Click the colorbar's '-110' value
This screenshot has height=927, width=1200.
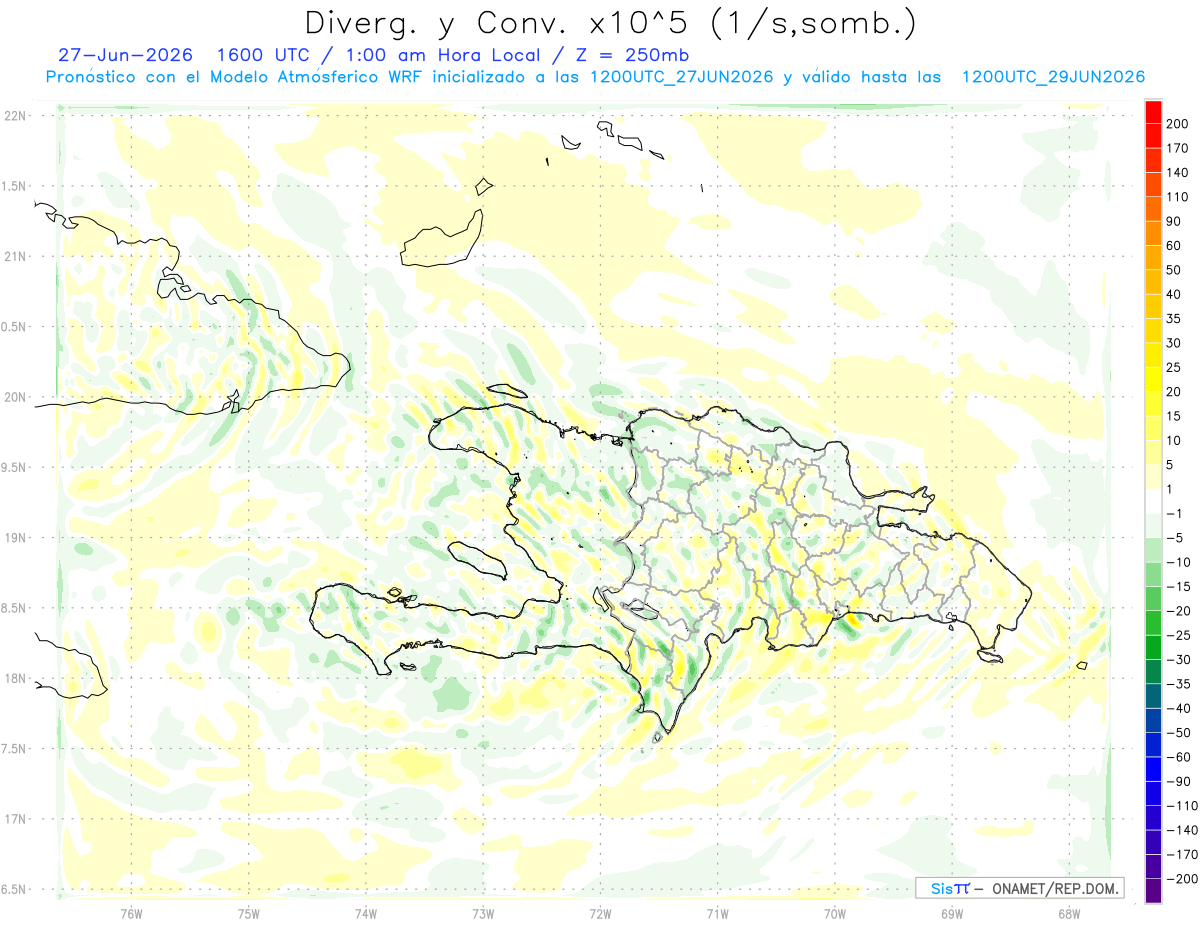(x=1182, y=806)
